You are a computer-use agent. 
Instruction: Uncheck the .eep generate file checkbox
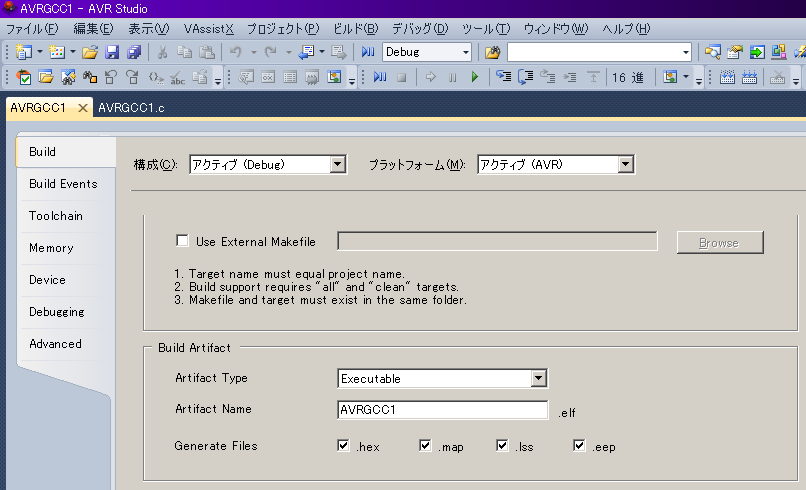579,445
